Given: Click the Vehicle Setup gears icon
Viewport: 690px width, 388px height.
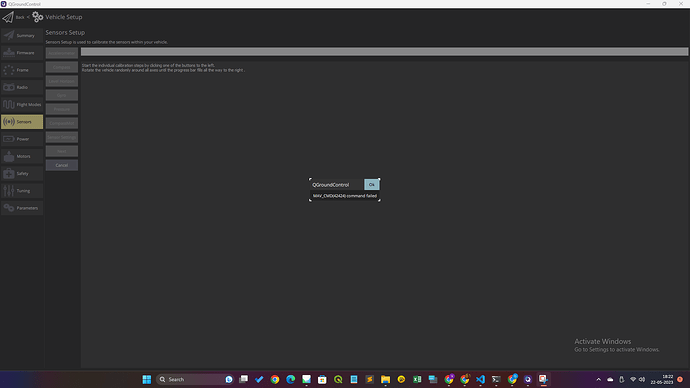Looking at the screenshot, I should [37, 17].
